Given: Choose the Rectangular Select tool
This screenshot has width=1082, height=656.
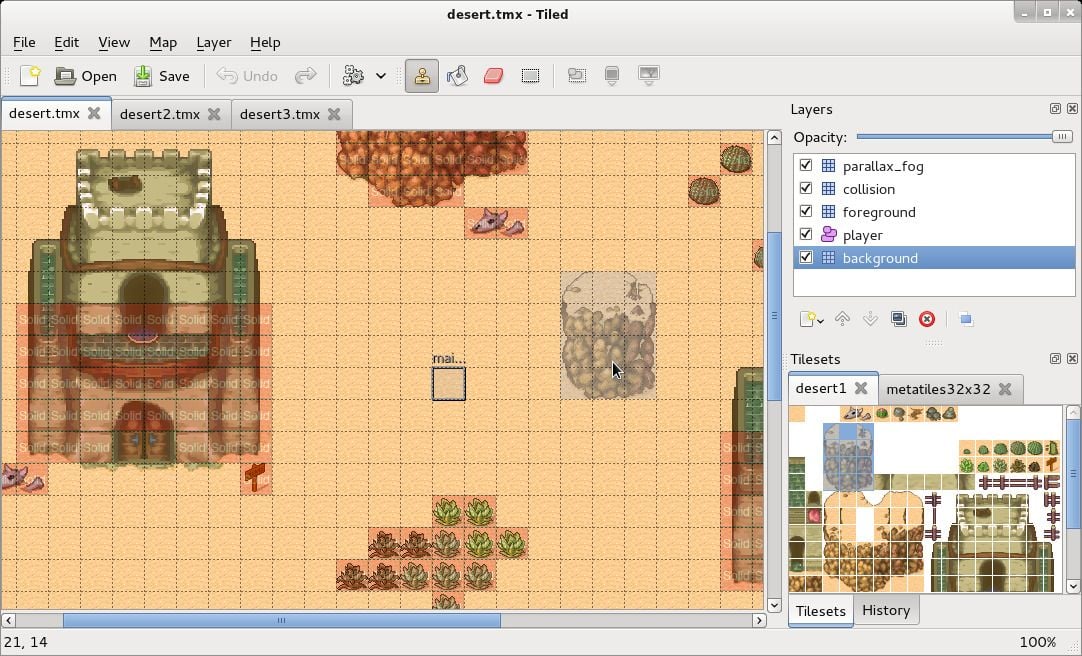Looking at the screenshot, I should (x=531, y=75).
